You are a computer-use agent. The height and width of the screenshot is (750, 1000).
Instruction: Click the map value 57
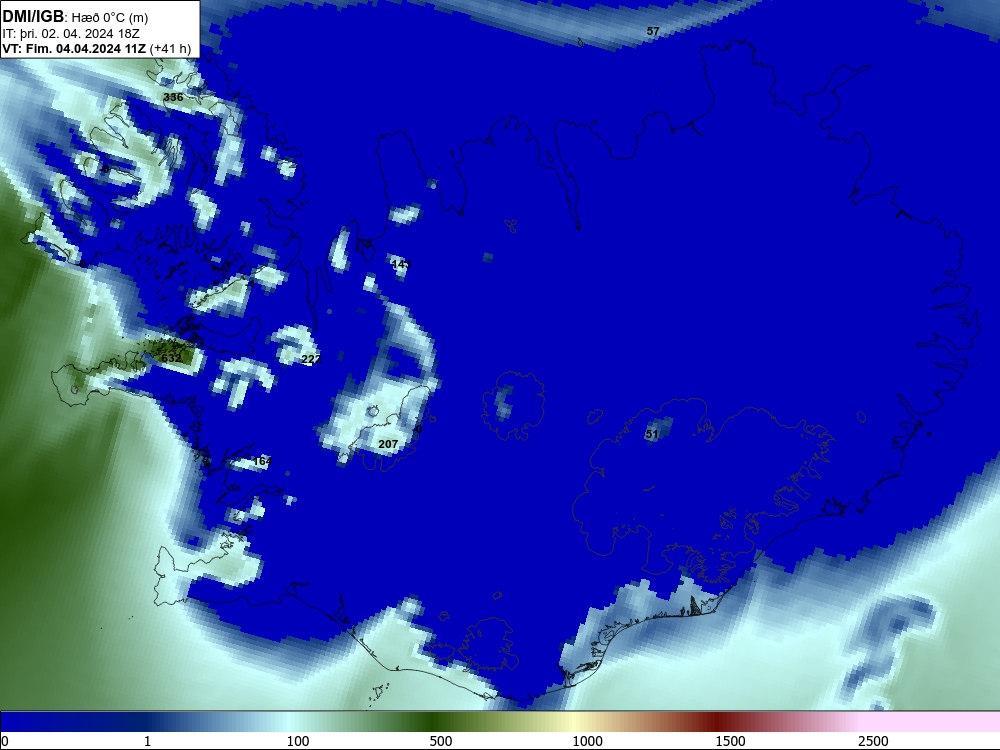[x=652, y=31]
